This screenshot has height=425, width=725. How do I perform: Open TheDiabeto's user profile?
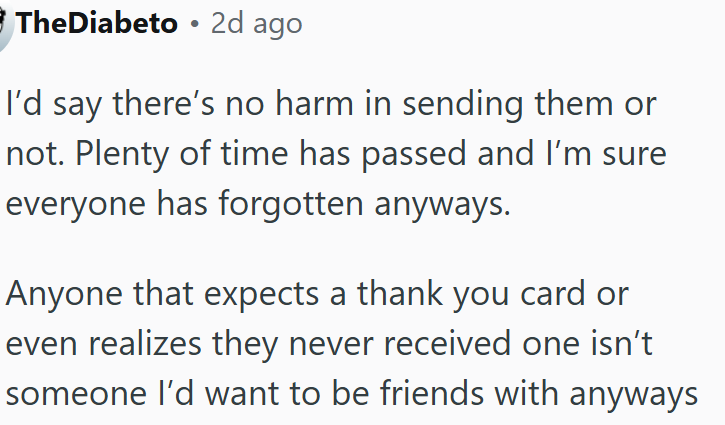point(97,23)
